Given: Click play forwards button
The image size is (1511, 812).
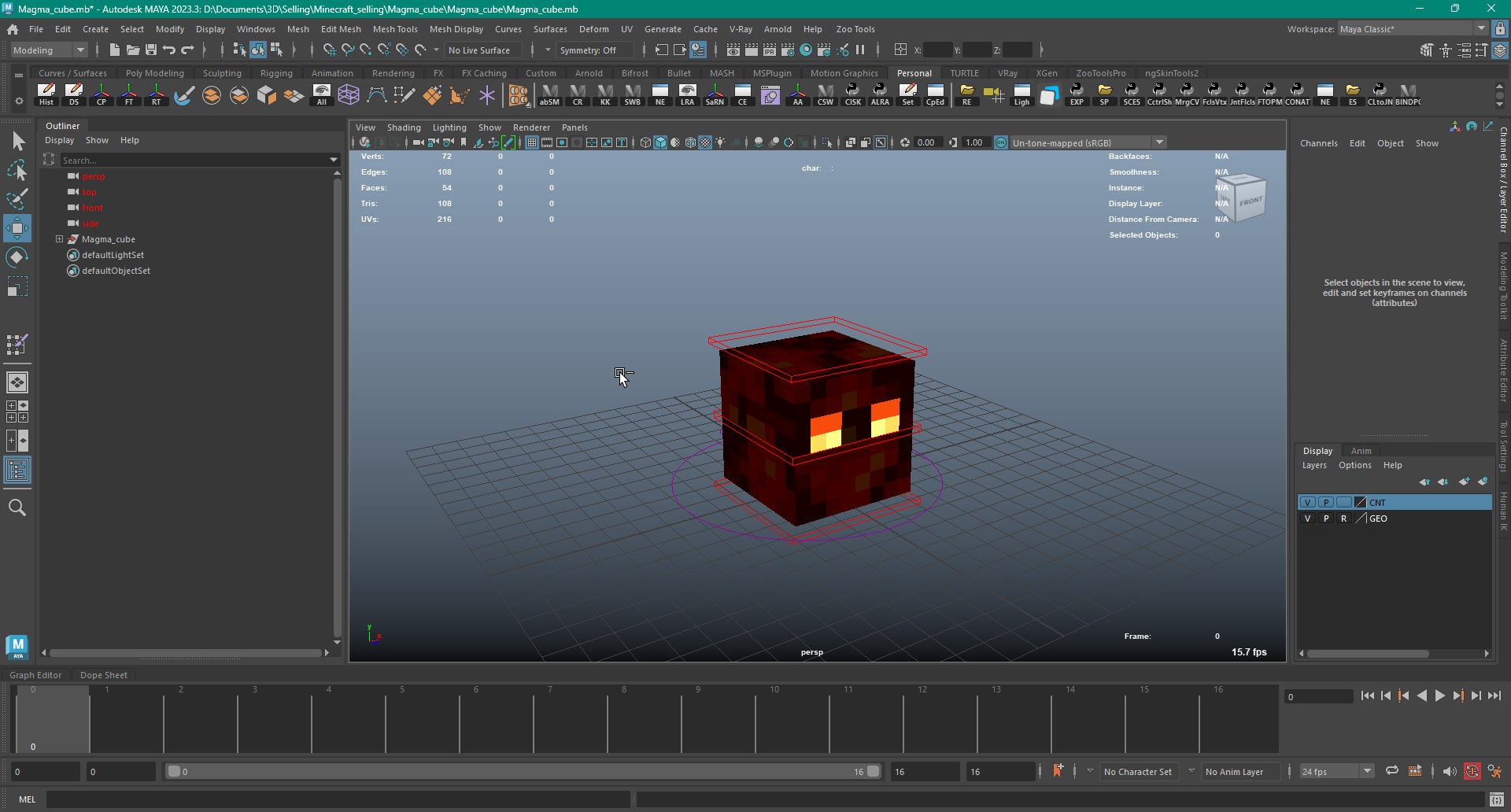Looking at the screenshot, I should pos(1439,696).
